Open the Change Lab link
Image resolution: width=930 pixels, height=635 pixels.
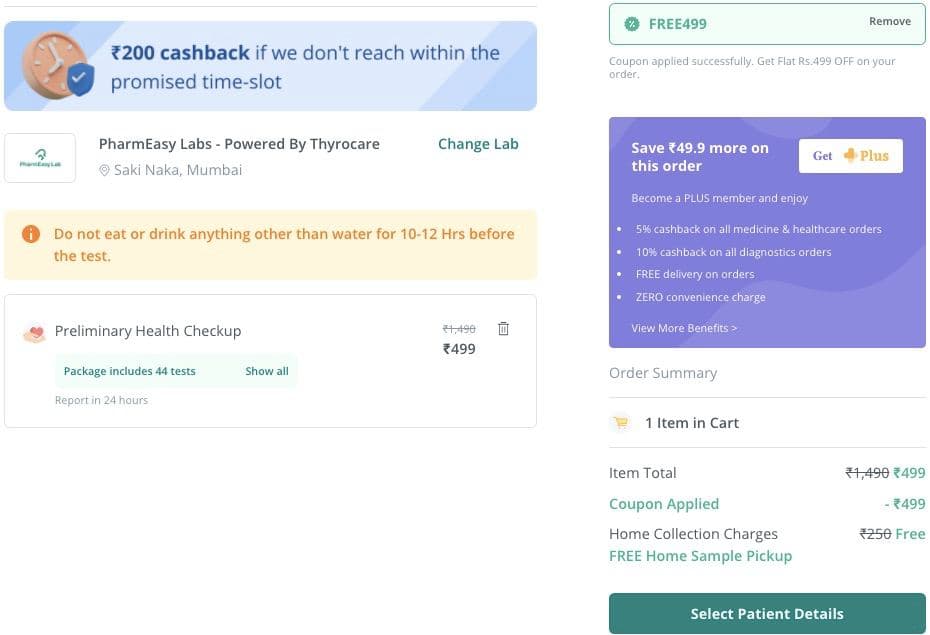[478, 144]
